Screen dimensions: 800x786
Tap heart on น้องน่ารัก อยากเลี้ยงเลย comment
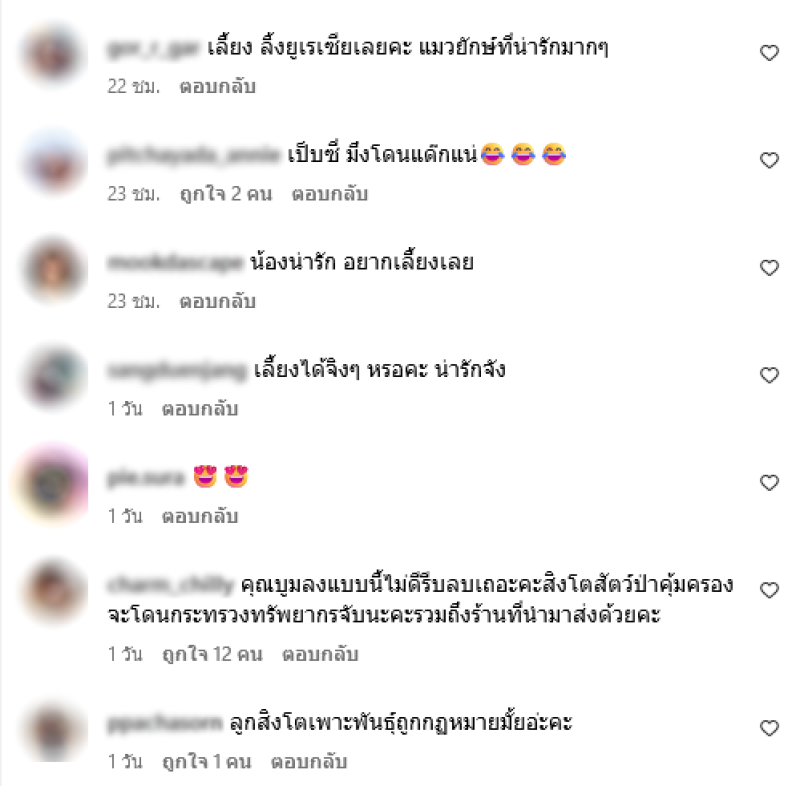(x=769, y=268)
